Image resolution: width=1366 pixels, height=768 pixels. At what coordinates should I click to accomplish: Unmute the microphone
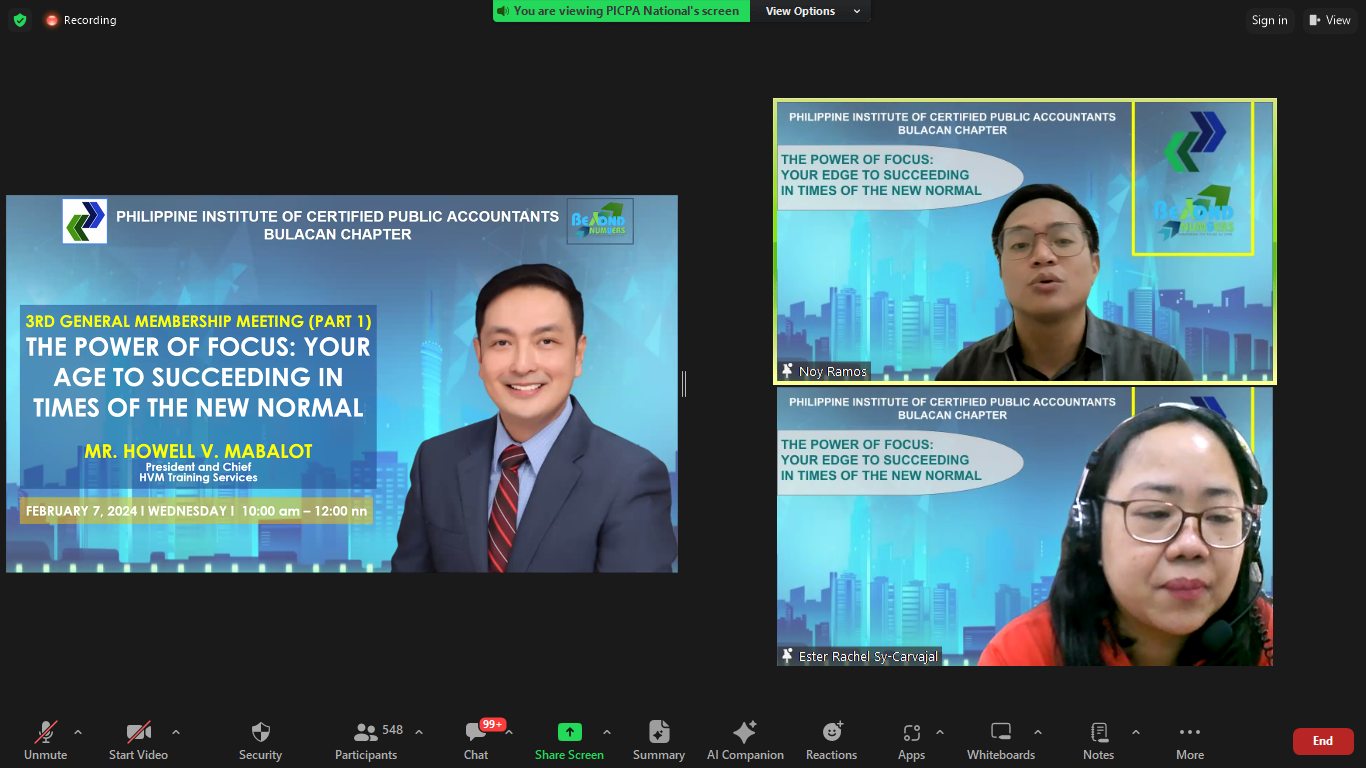[45, 741]
